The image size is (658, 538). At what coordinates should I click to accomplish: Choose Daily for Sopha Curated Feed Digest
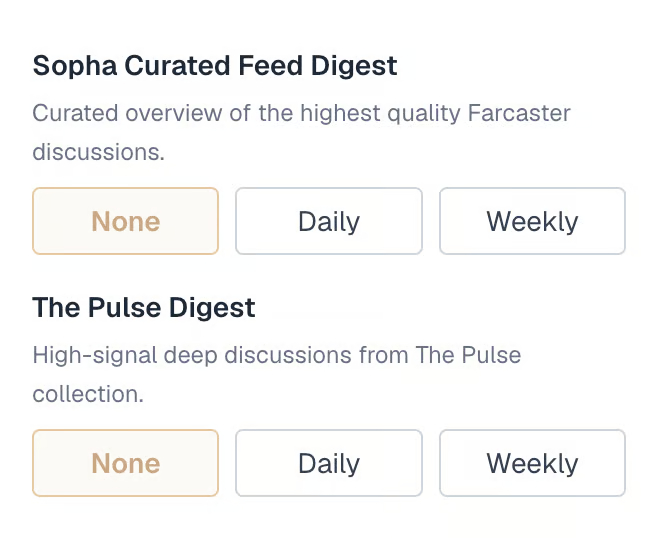[x=329, y=221]
